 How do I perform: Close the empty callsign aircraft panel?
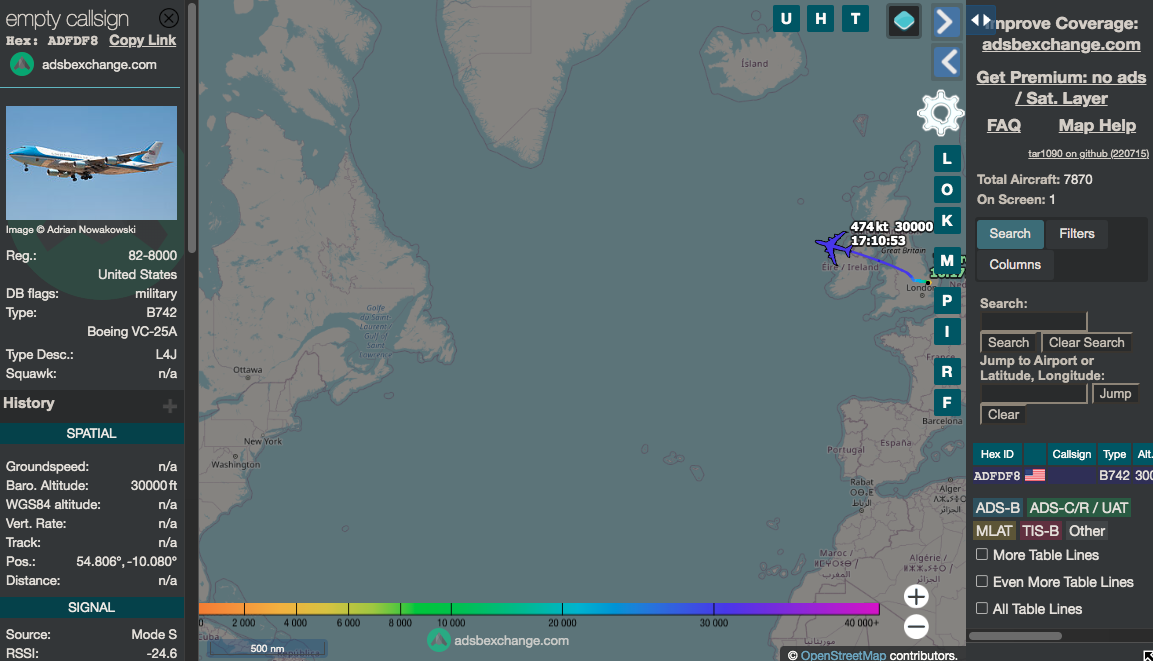click(x=168, y=18)
